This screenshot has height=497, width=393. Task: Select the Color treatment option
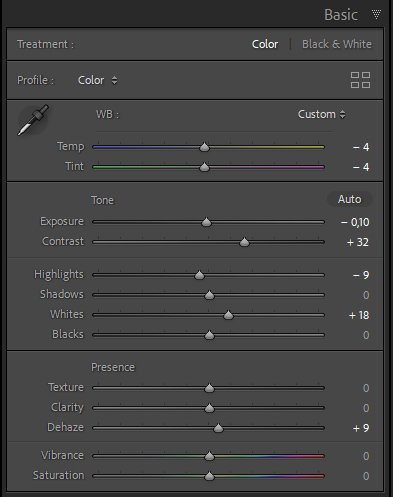[x=265, y=44]
